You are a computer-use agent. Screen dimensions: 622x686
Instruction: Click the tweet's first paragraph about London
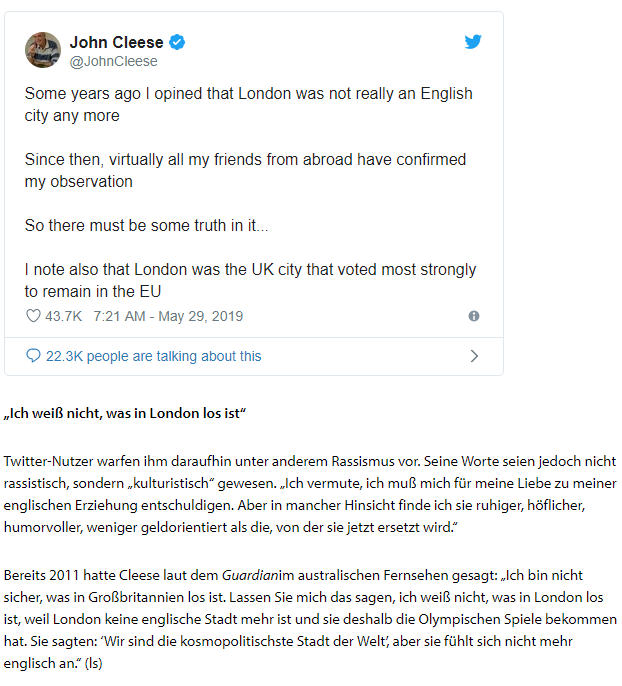(x=248, y=105)
